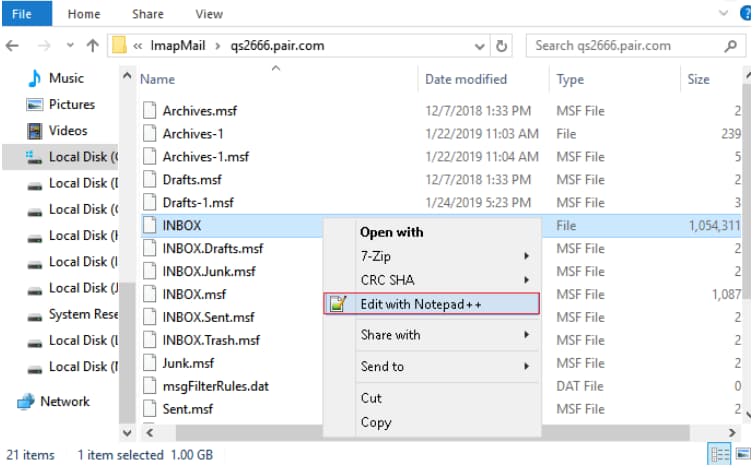The height and width of the screenshot is (469, 755).
Task: Switch to Details view icon
Action: tap(720, 455)
